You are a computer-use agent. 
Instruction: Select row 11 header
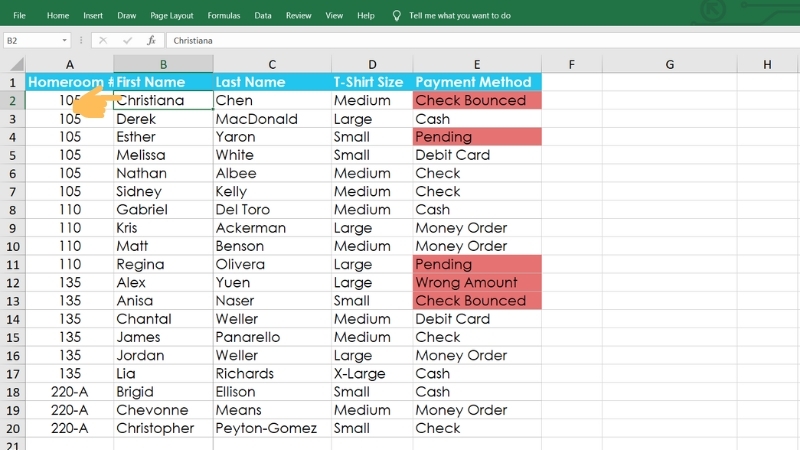[13, 264]
